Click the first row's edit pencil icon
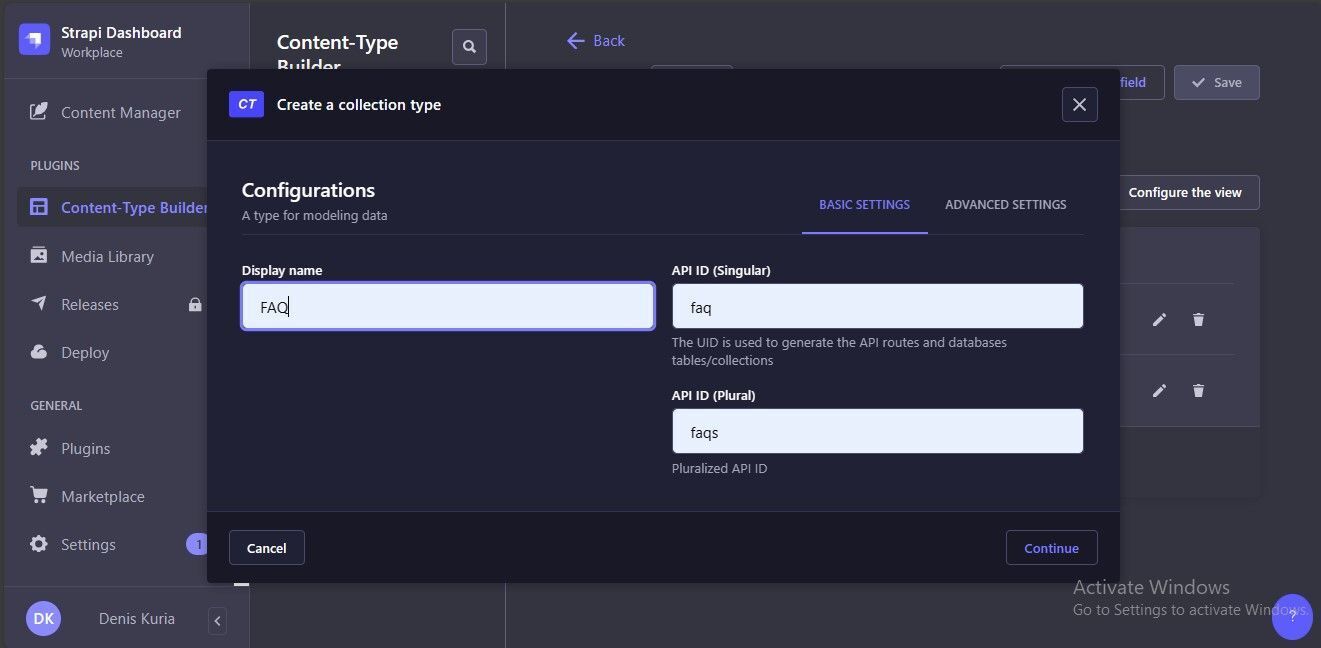This screenshot has width=1321, height=648. click(x=1159, y=320)
